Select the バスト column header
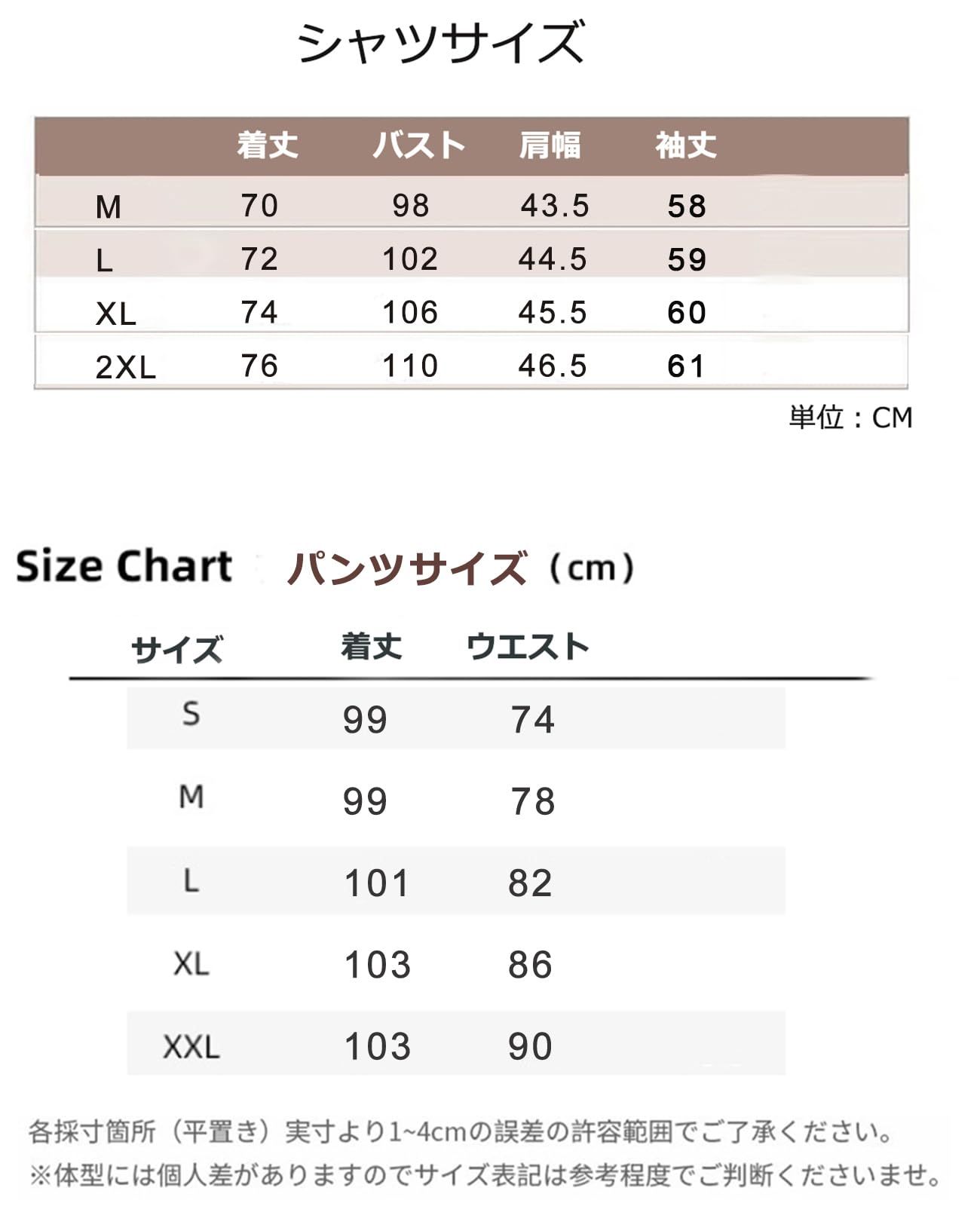The width and height of the screenshot is (980, 1206). click(x=419, y=145)
